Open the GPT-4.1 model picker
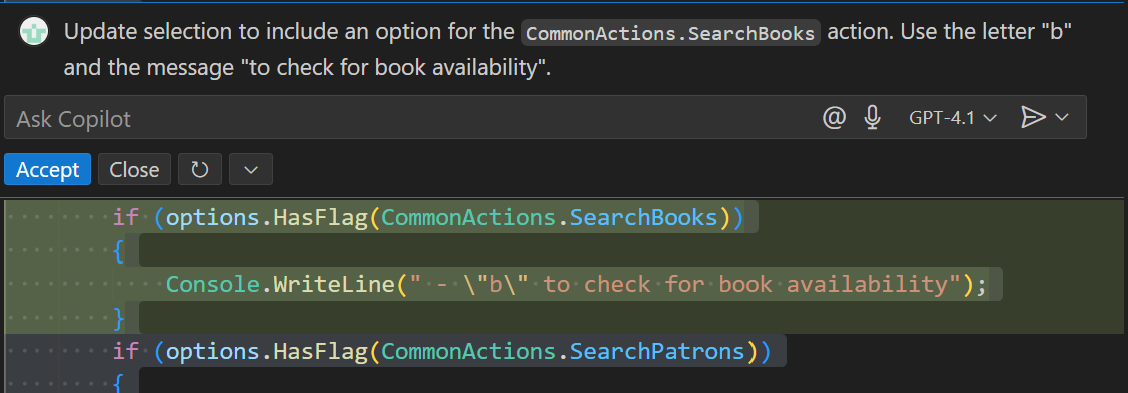The image size is (1128, 393). click(x=952, y=117)
